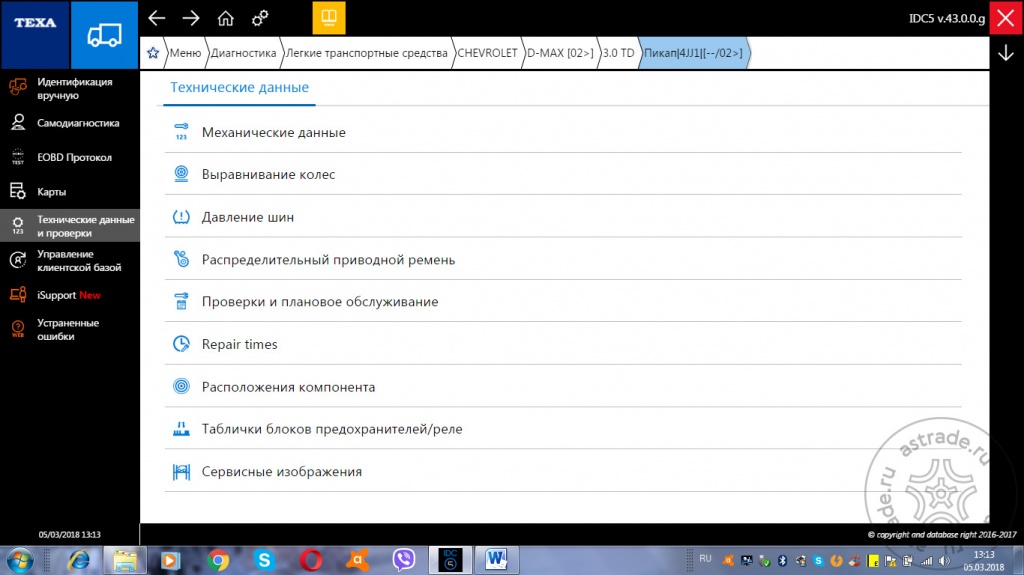Close the IDC5 application

[x=1006, y=18]
